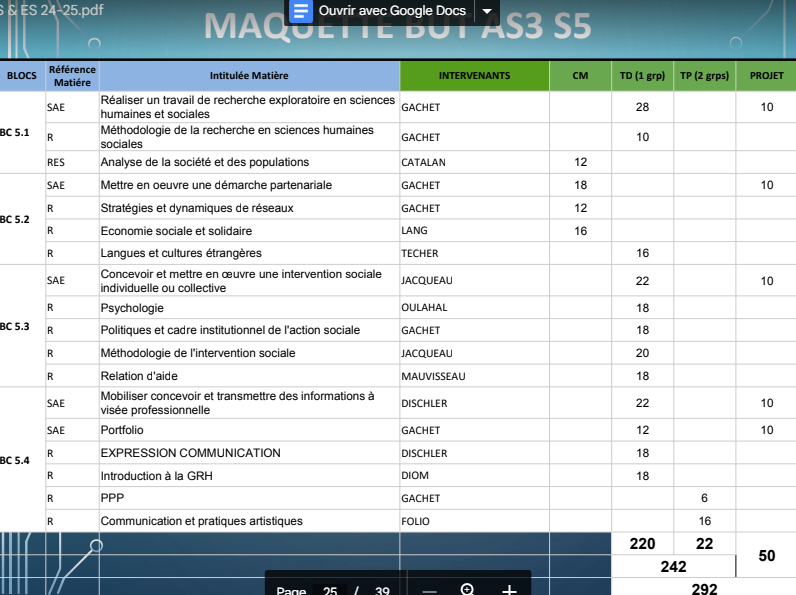Click the PROJET total value 50
The width and height of the screenshot is (796, 595).
(x=767, y=556)
